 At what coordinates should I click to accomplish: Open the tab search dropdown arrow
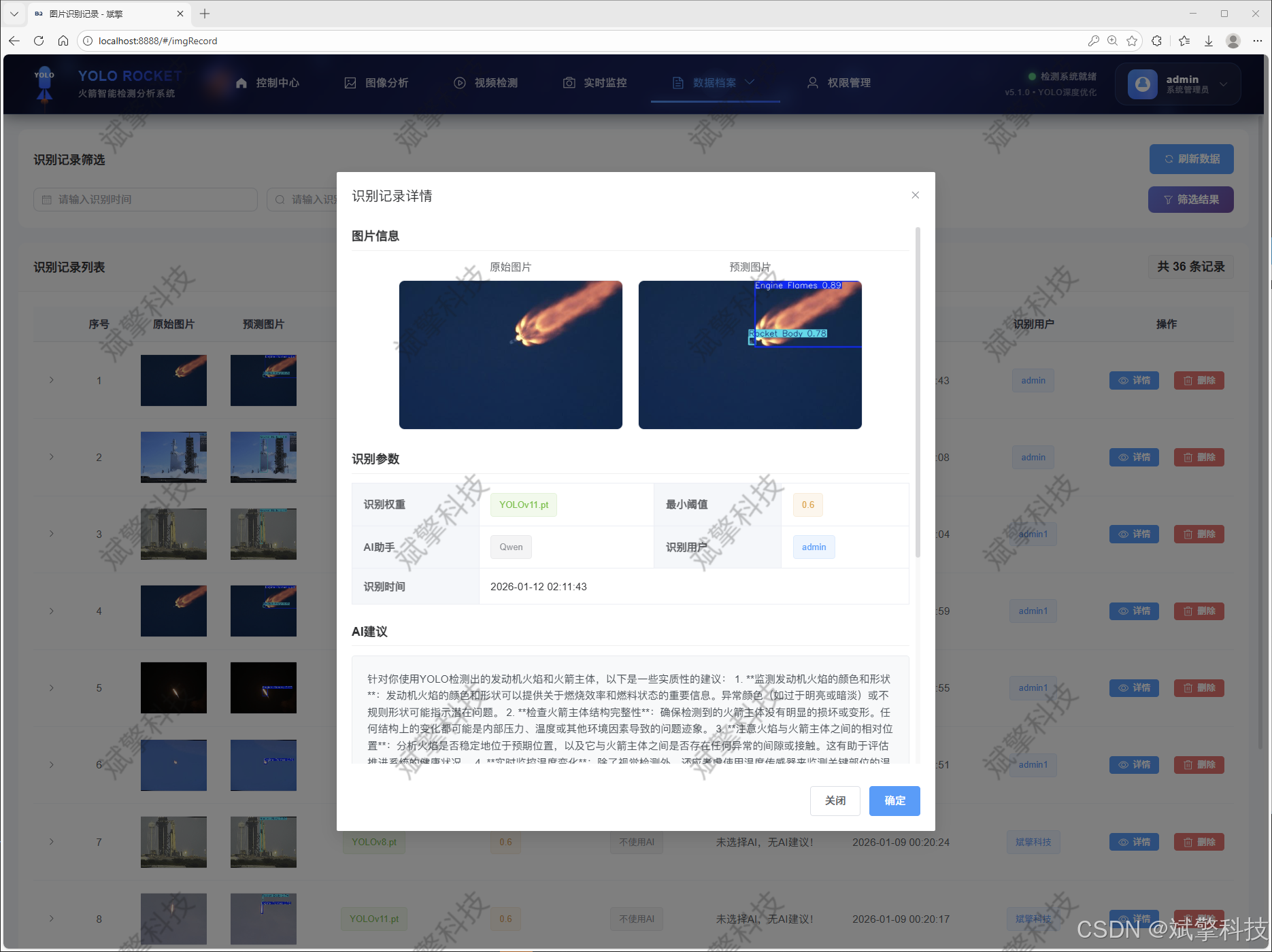coord(14,14)
